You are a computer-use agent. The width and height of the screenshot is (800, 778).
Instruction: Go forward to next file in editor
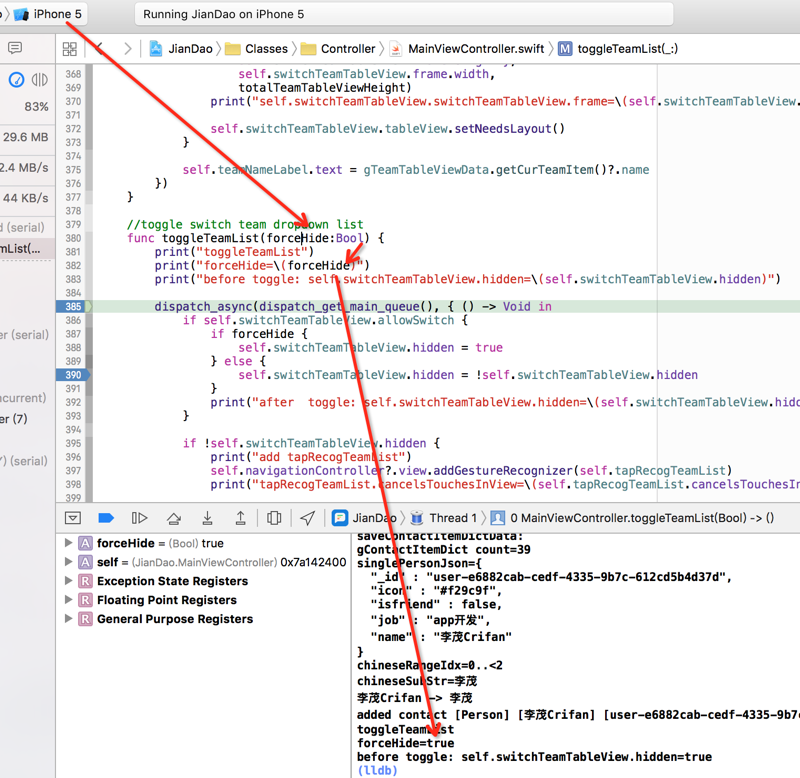[x=127, y=49]
